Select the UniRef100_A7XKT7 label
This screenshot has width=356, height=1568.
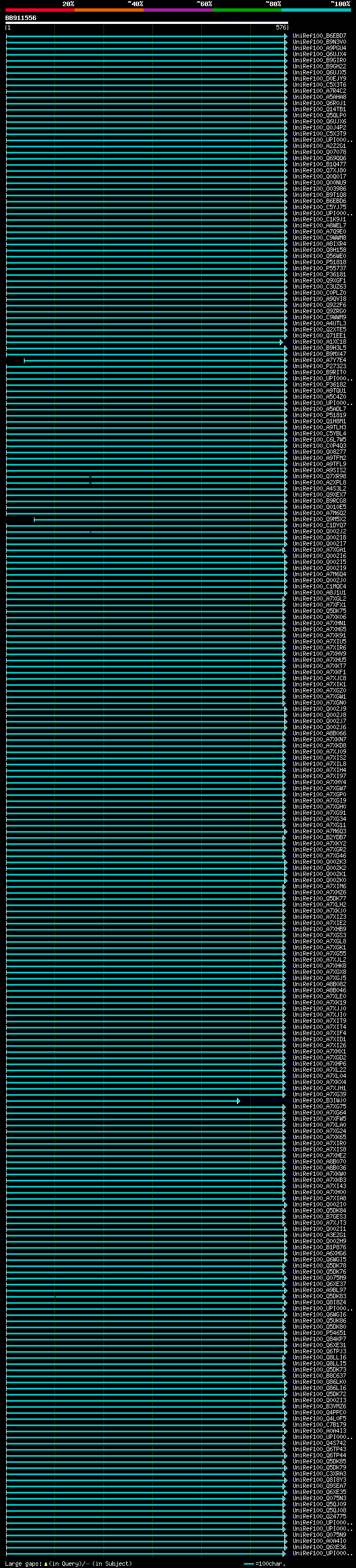(x=319, y=666)
